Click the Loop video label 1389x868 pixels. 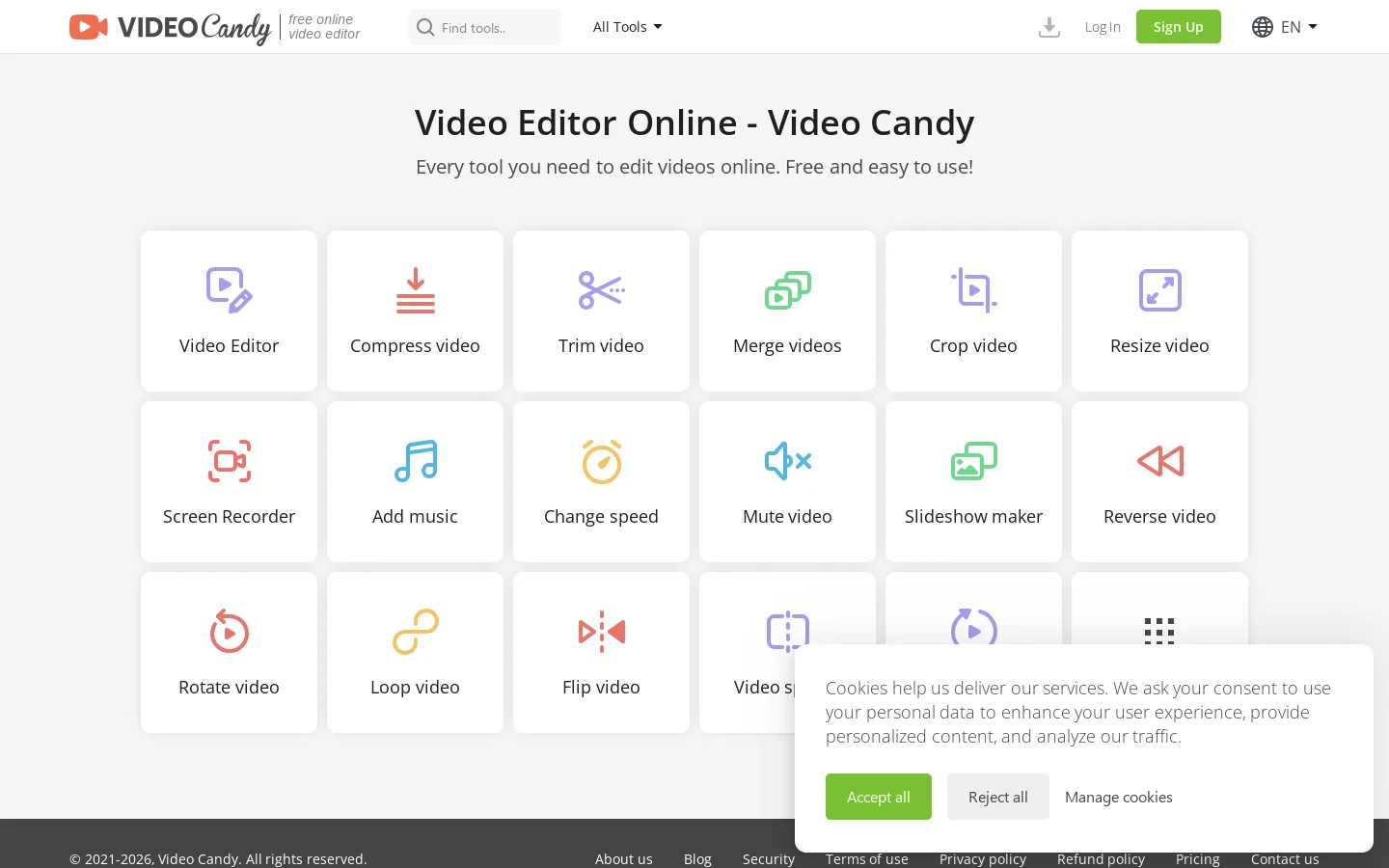point(415,687)
